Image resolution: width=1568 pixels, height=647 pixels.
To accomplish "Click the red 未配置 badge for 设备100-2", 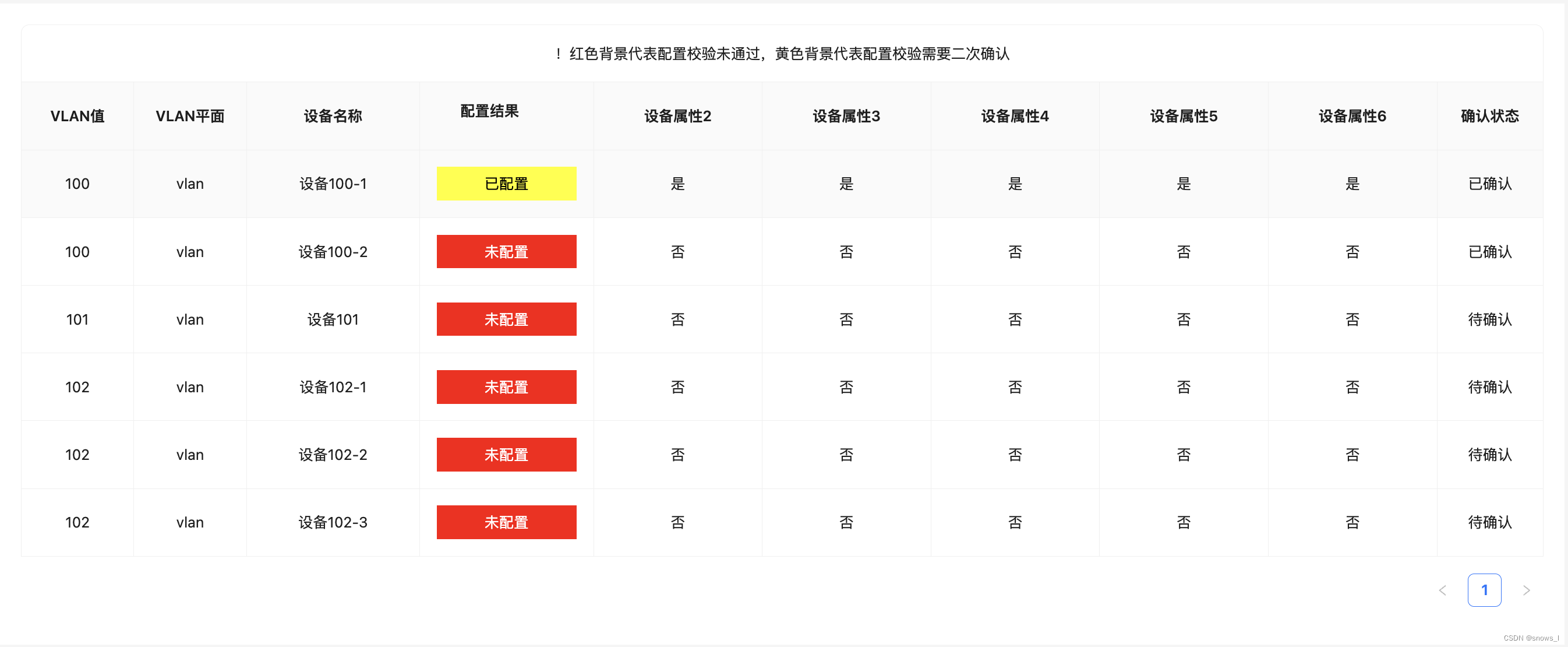I will point(506,251).
